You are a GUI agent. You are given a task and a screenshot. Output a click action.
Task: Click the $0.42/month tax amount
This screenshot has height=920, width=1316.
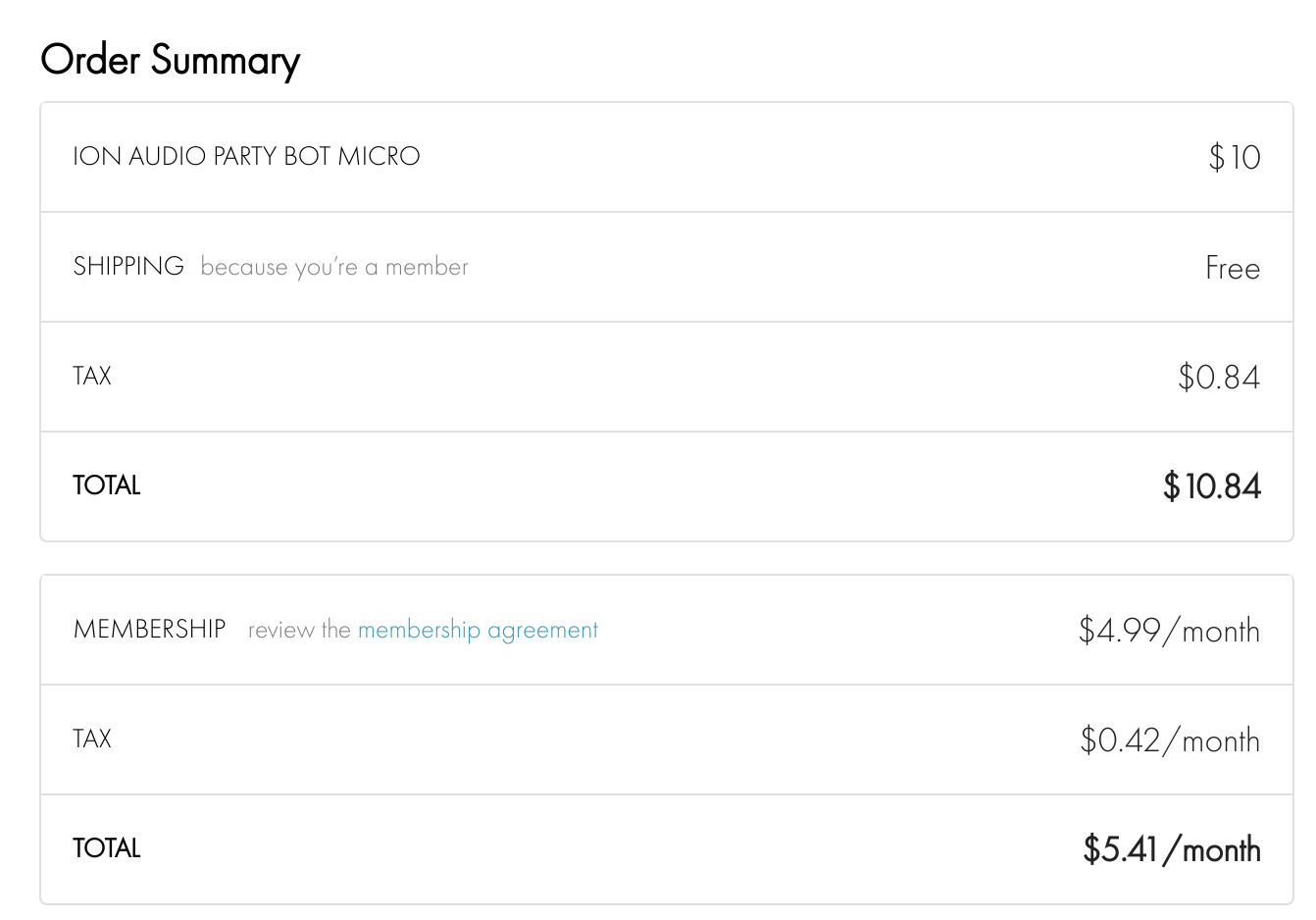click(1169, 740)
